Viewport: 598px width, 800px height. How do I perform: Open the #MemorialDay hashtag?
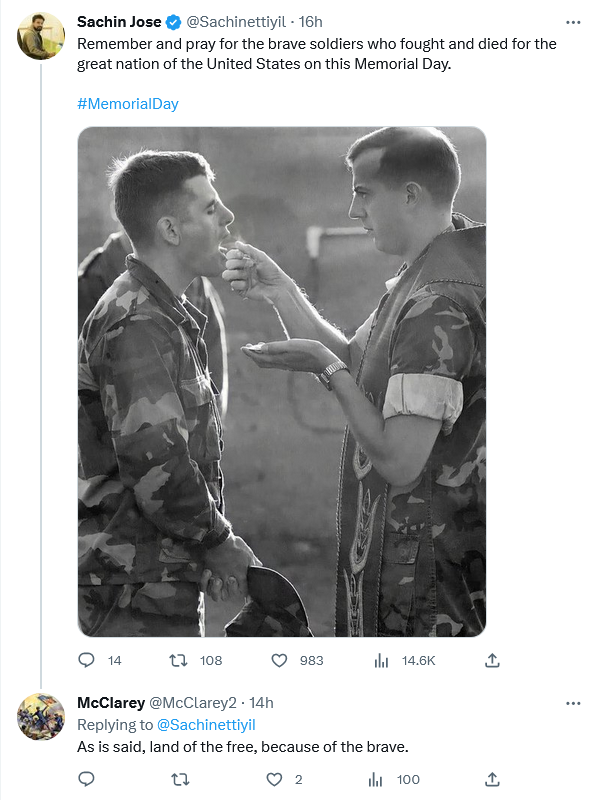128,104
